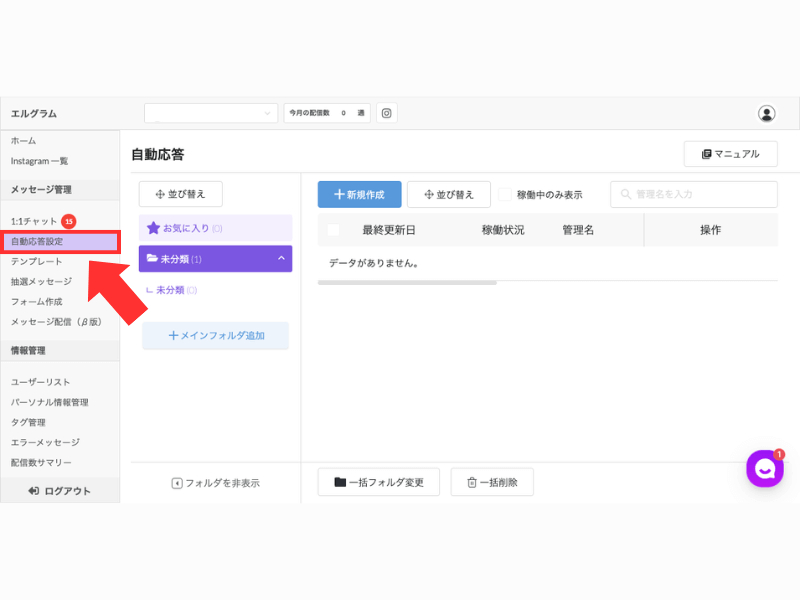The image size is (800, 600).
Task: Click the エルグラム logo text
Action: coord(34,114)
